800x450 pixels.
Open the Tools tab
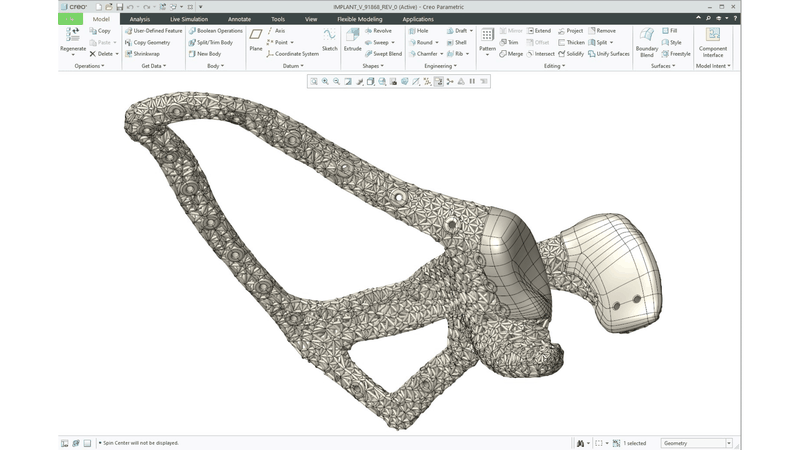(278, 19)
